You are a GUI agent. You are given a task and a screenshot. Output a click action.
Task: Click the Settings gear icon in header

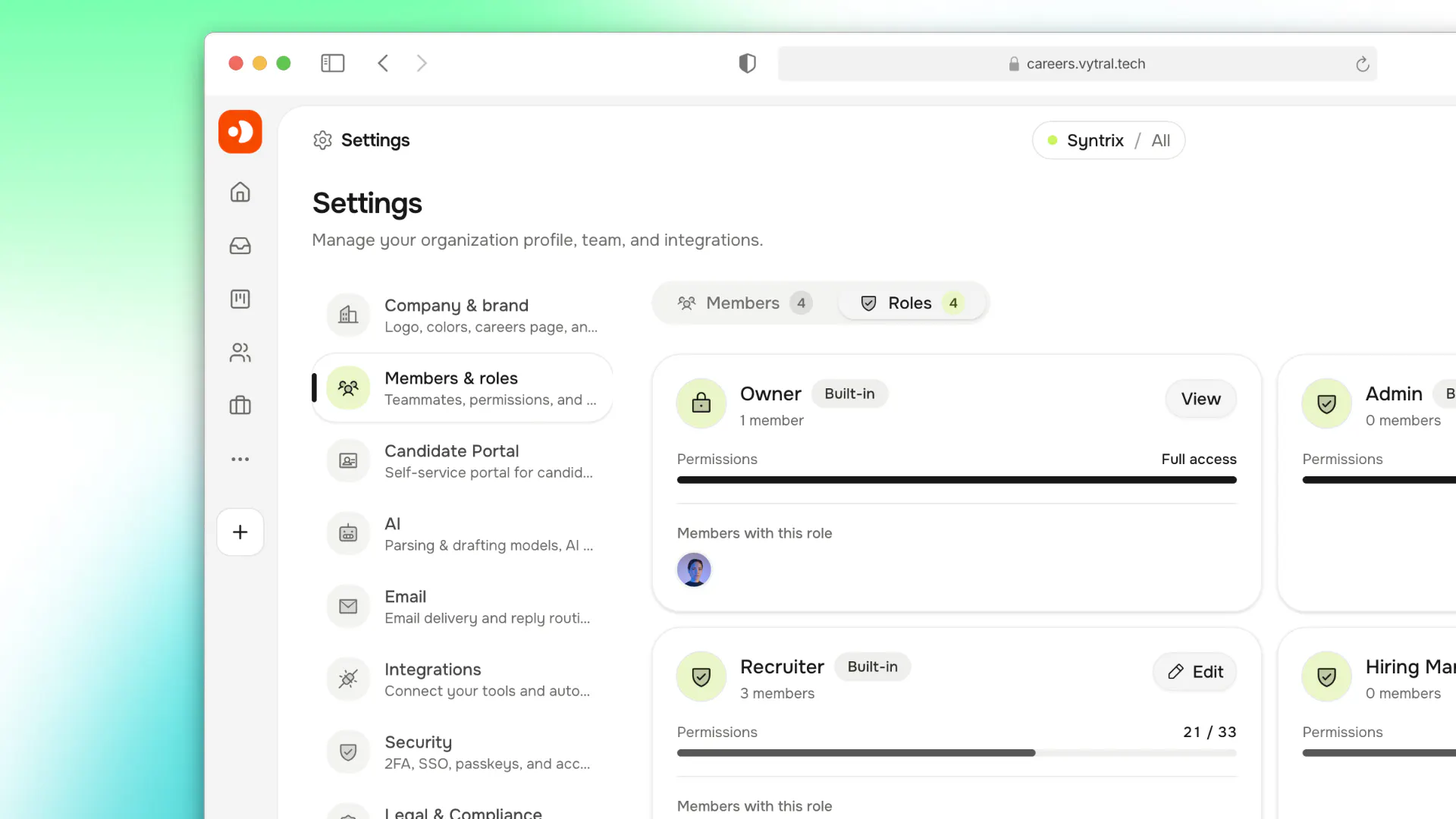click(323, 140)
